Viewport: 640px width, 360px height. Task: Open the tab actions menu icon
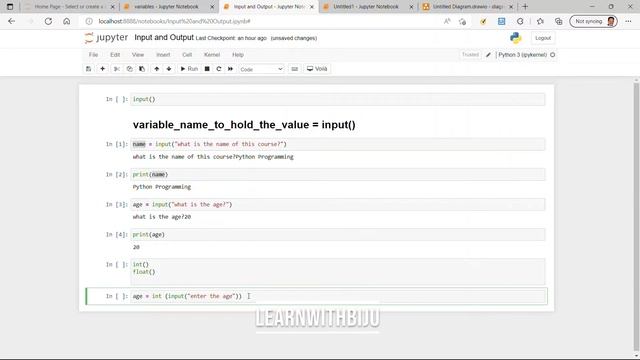coord(10,7)
